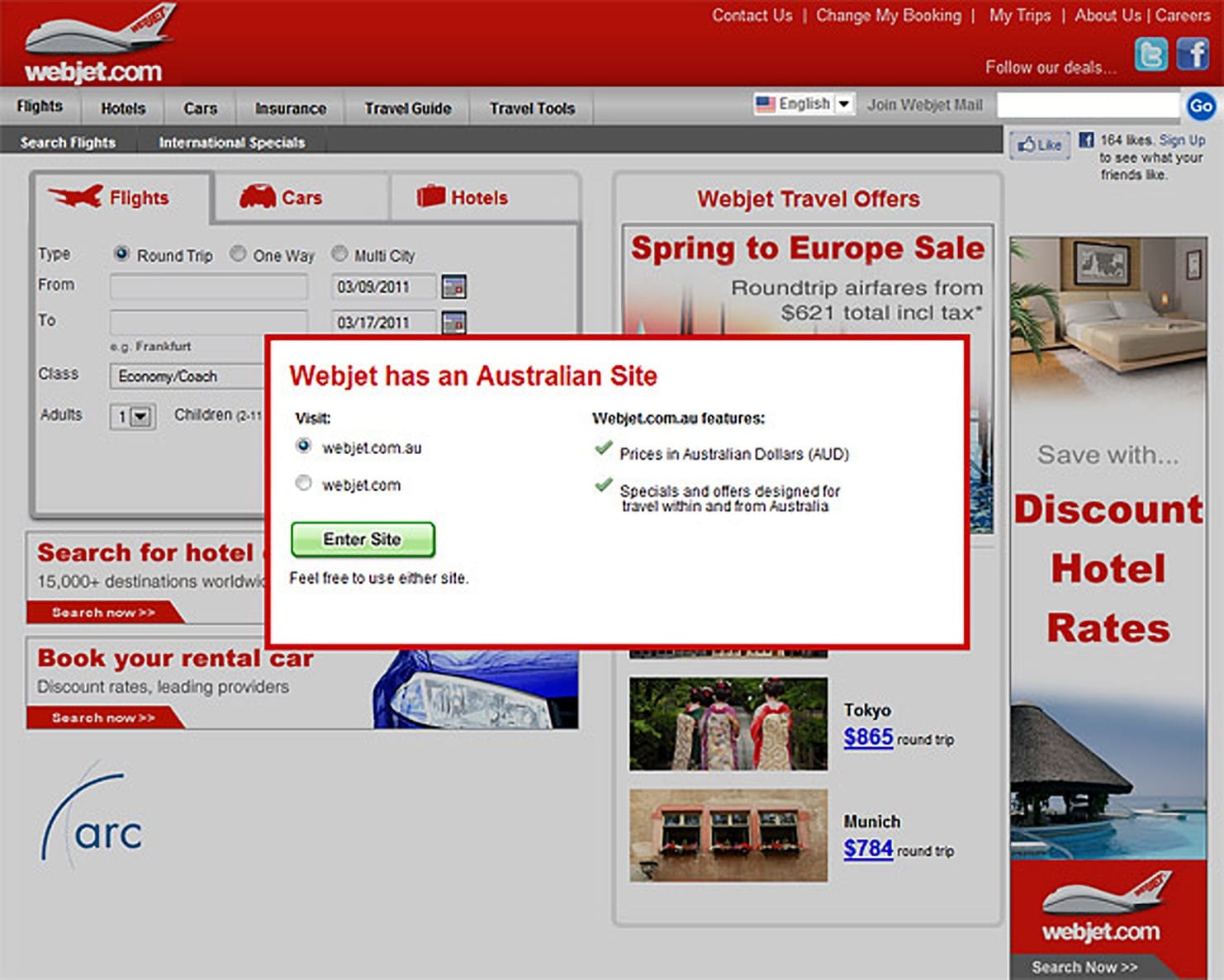Open the About Us link

point(1108,15)
